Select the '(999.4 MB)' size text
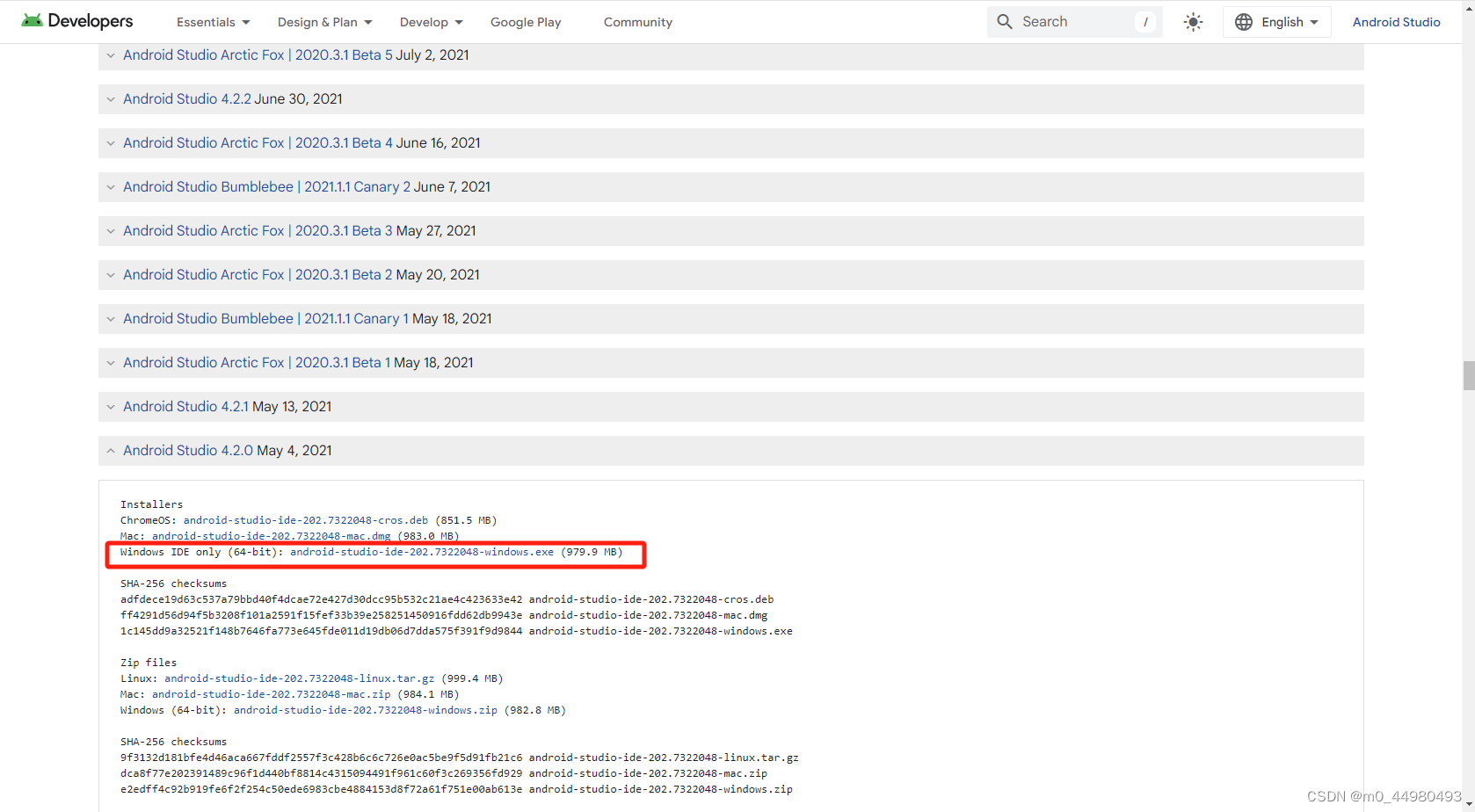This screenshot has height=812, width=1475. pos(472,678)
